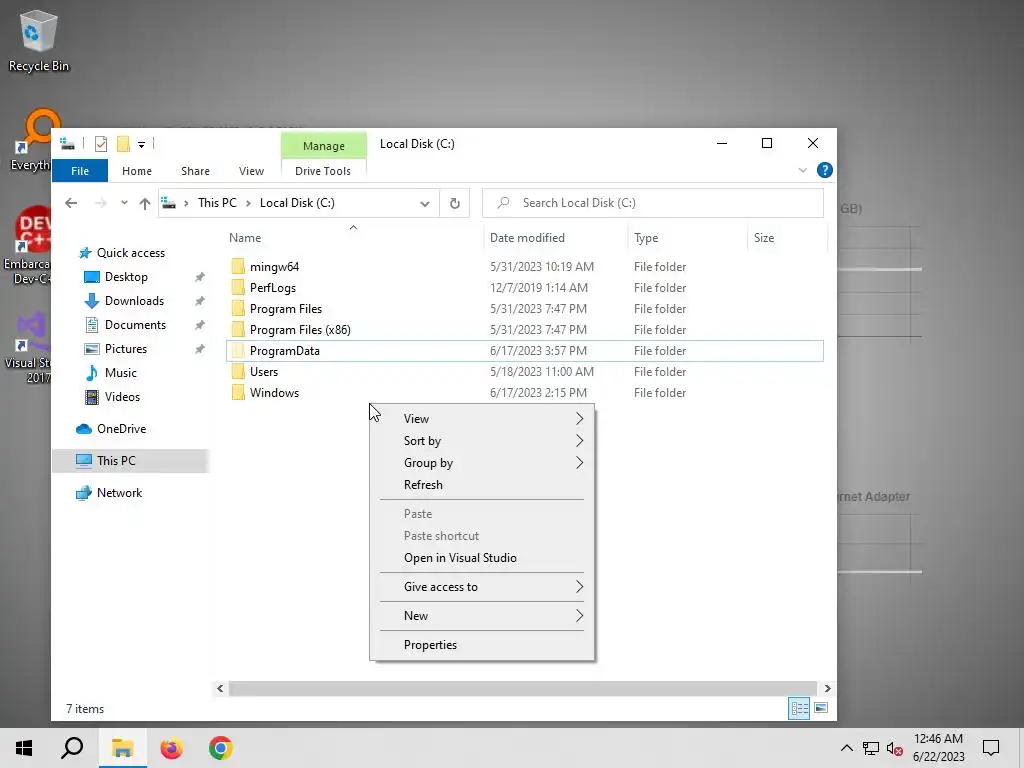Select Network in the navigation pane
1024x768 pixels.
click(x=119, y=493)
